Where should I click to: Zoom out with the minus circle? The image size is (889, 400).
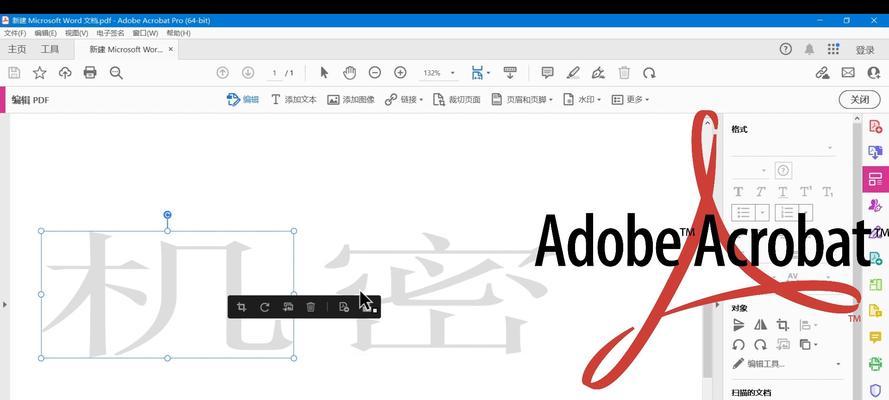375,73
